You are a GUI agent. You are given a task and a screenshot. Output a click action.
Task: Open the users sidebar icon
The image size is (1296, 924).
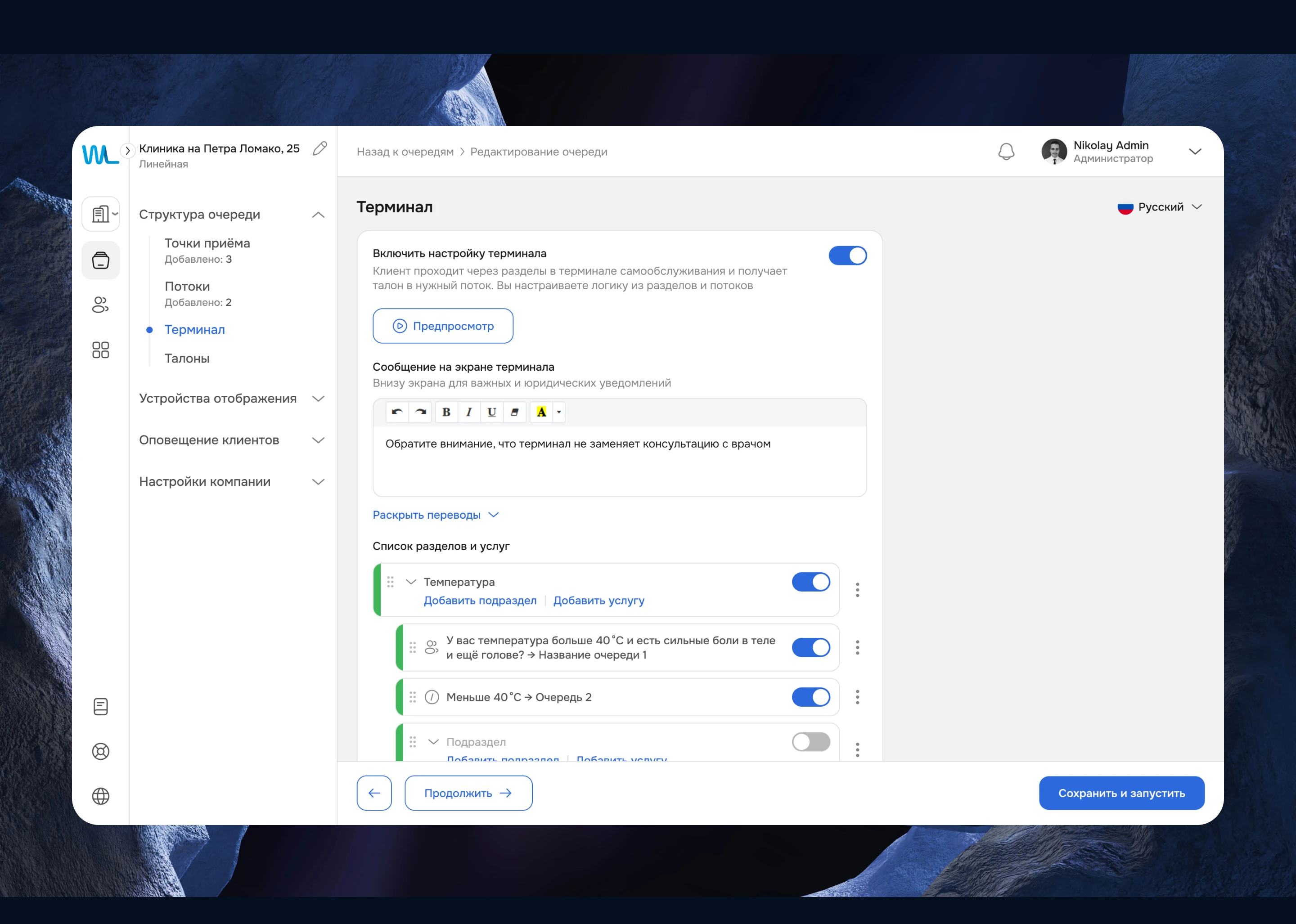point(101,305)
